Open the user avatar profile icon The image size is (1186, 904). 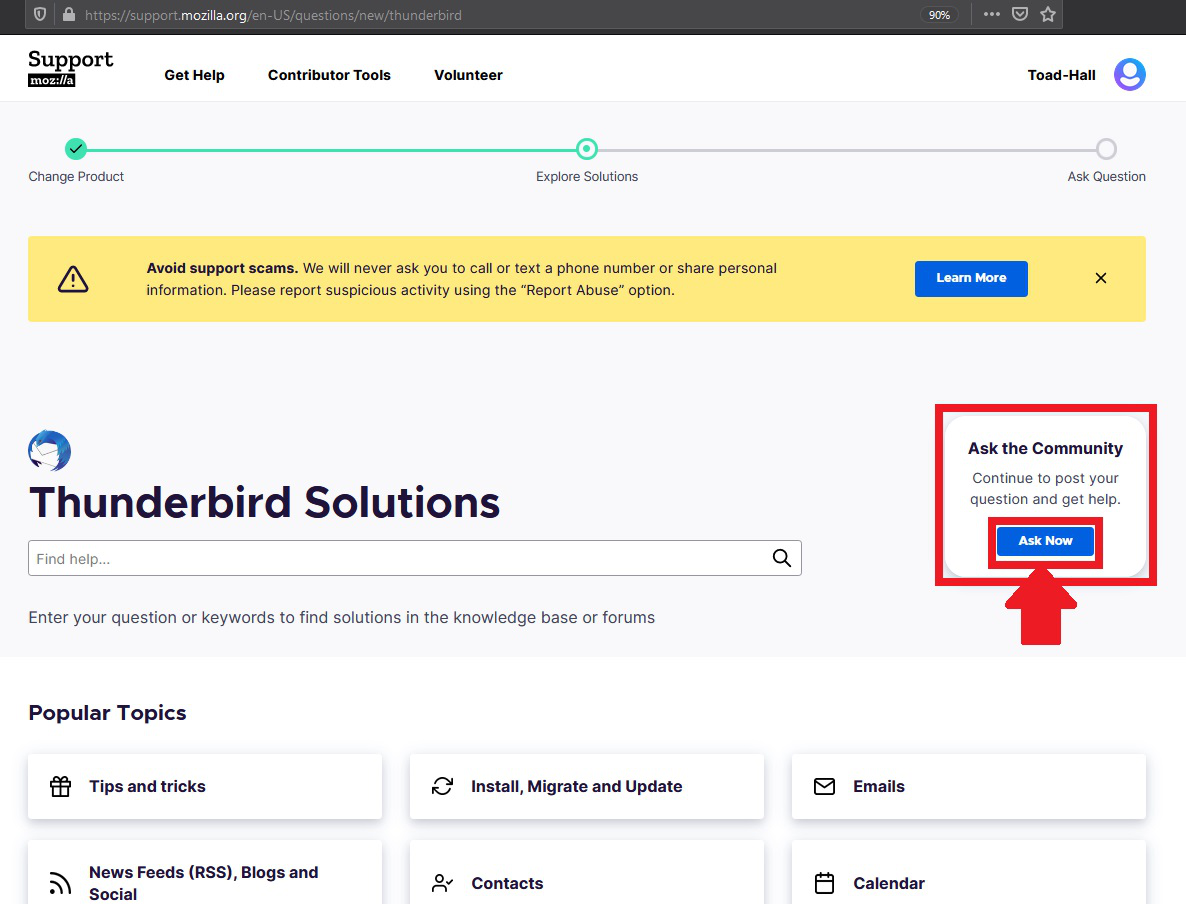point(1129,74)
